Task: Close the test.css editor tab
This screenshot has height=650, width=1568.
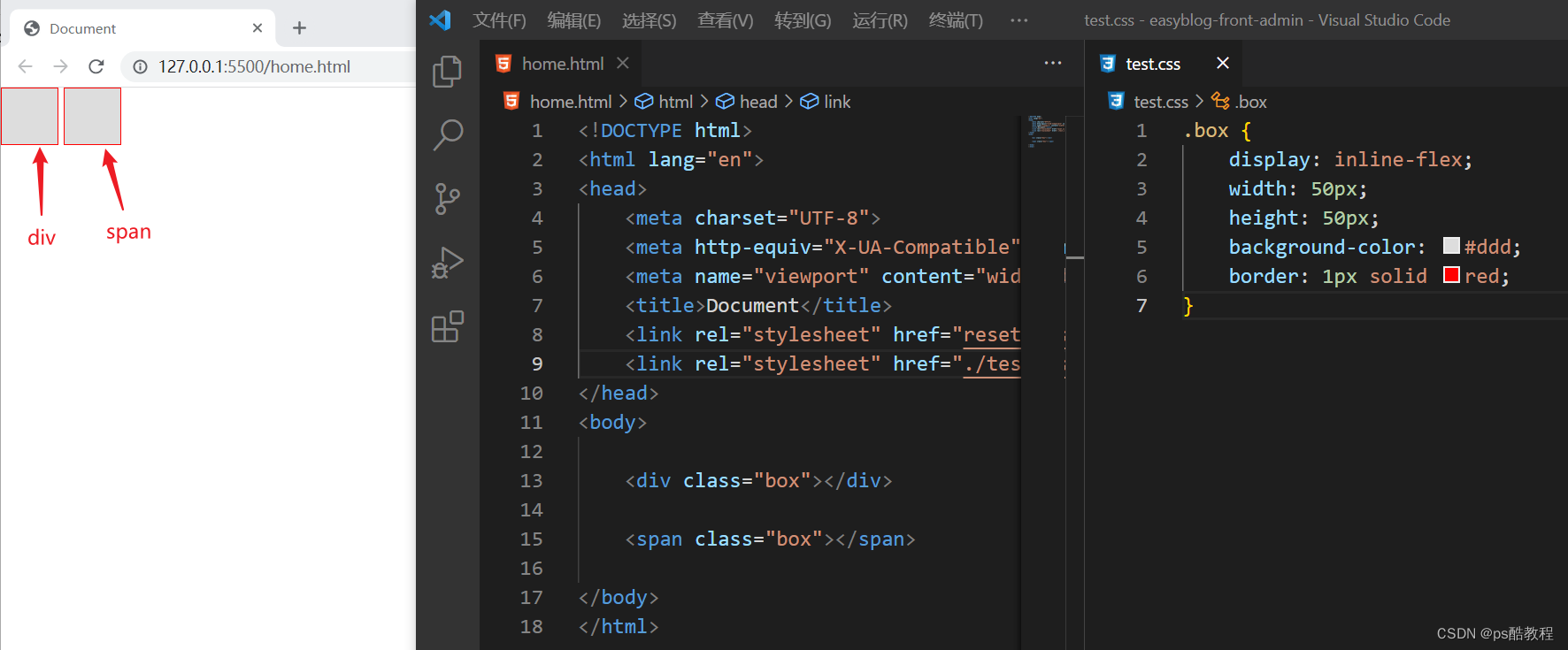Action: coord(1223,63)
